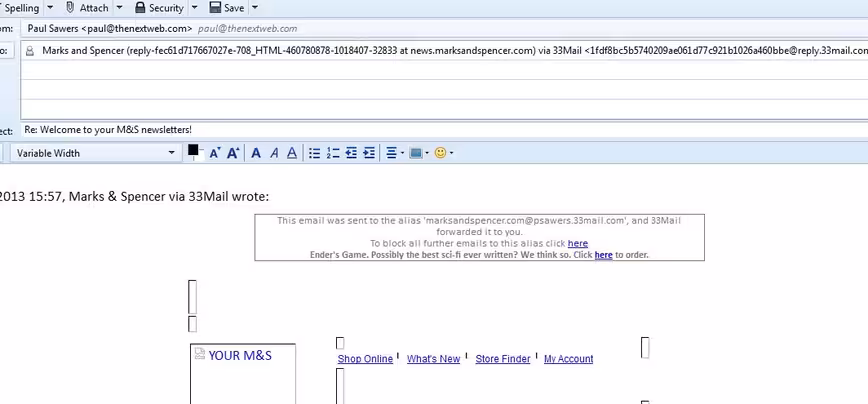
Task: Toggle underline text formatting
Action: click(292, 153)
